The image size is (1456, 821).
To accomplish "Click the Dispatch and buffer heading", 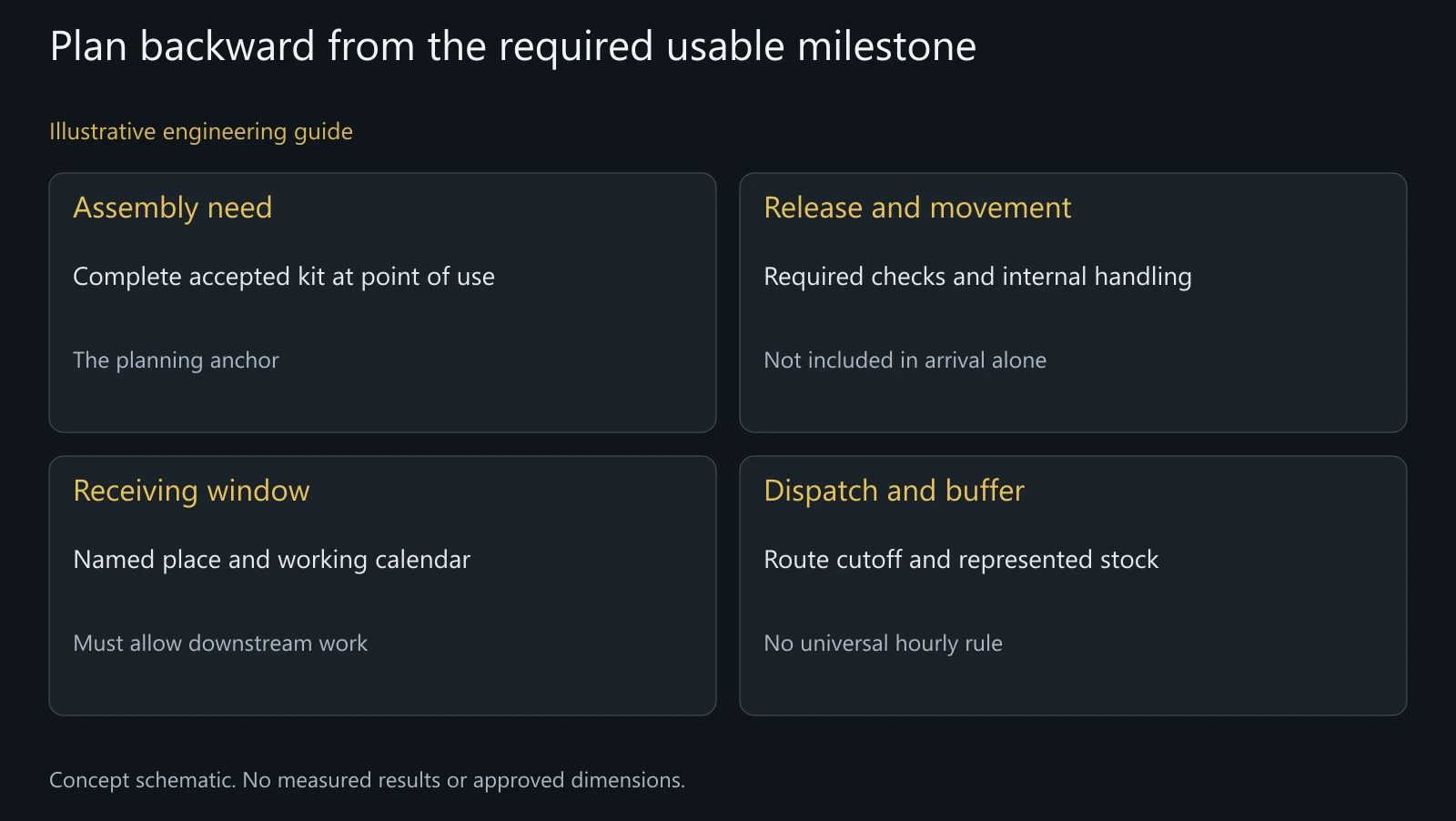I will 894,491.
